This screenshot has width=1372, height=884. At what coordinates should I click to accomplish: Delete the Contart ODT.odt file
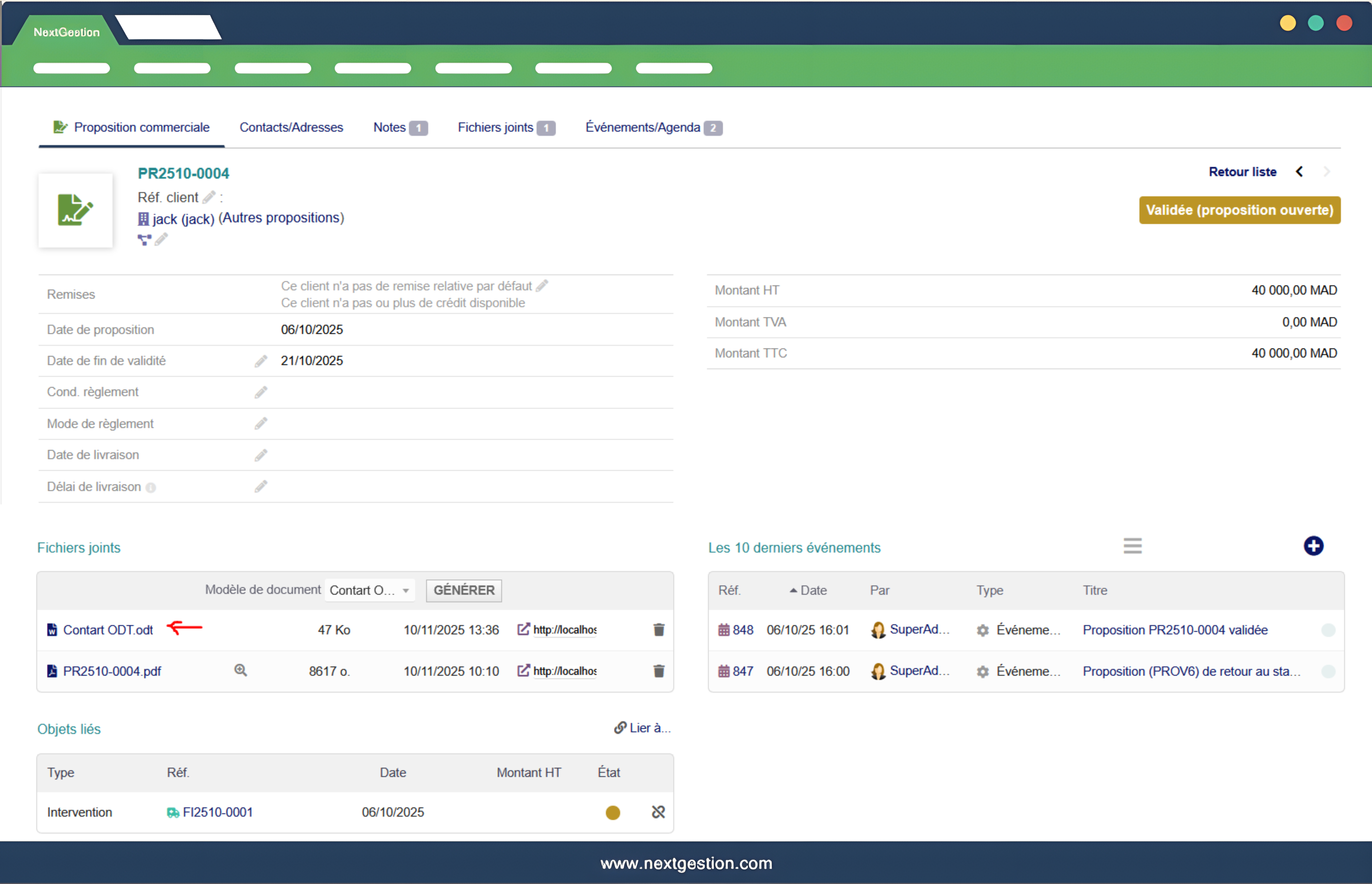click(658, 630)
